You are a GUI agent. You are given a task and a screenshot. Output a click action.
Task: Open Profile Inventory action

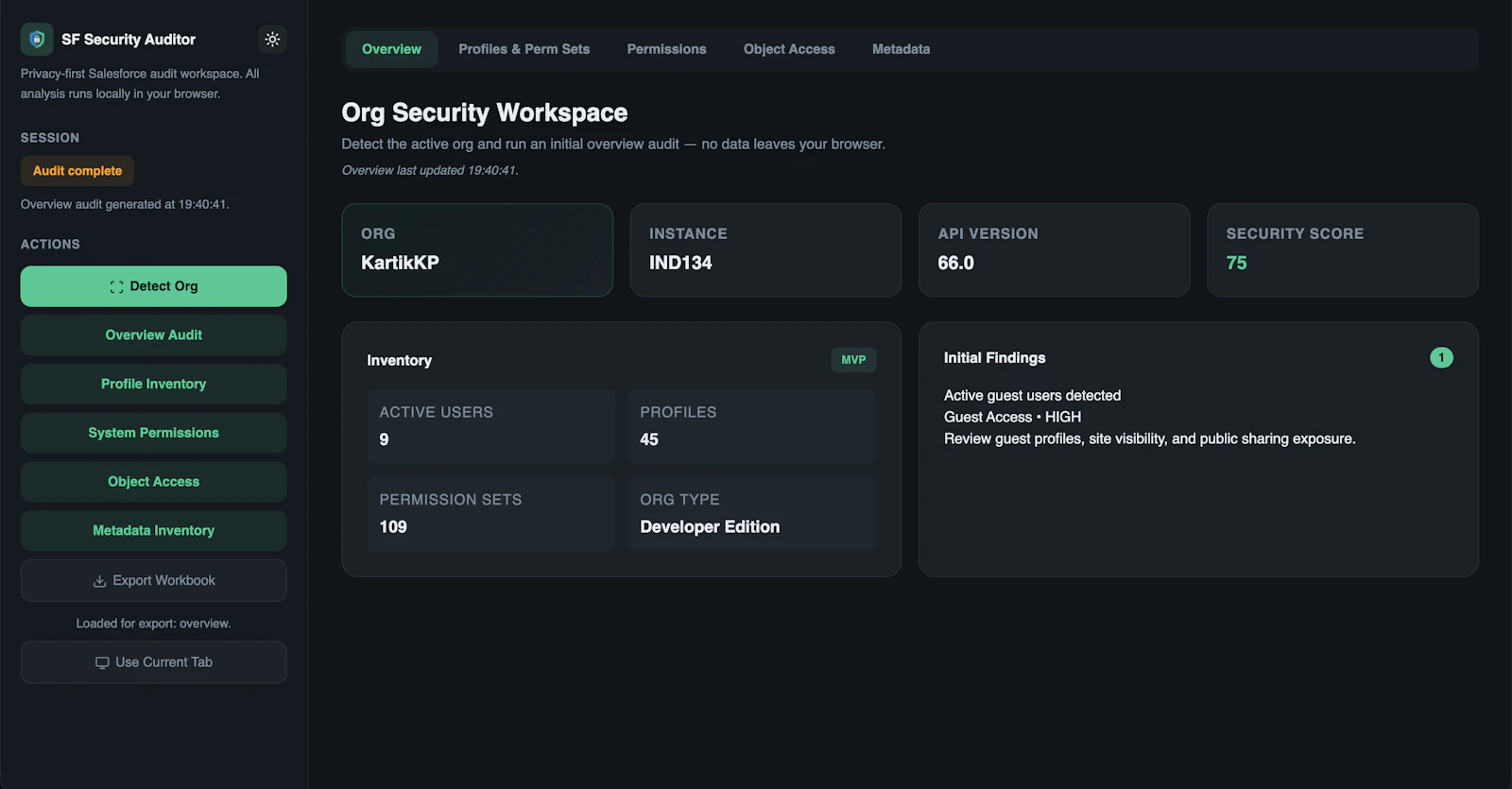click(153, 384)
